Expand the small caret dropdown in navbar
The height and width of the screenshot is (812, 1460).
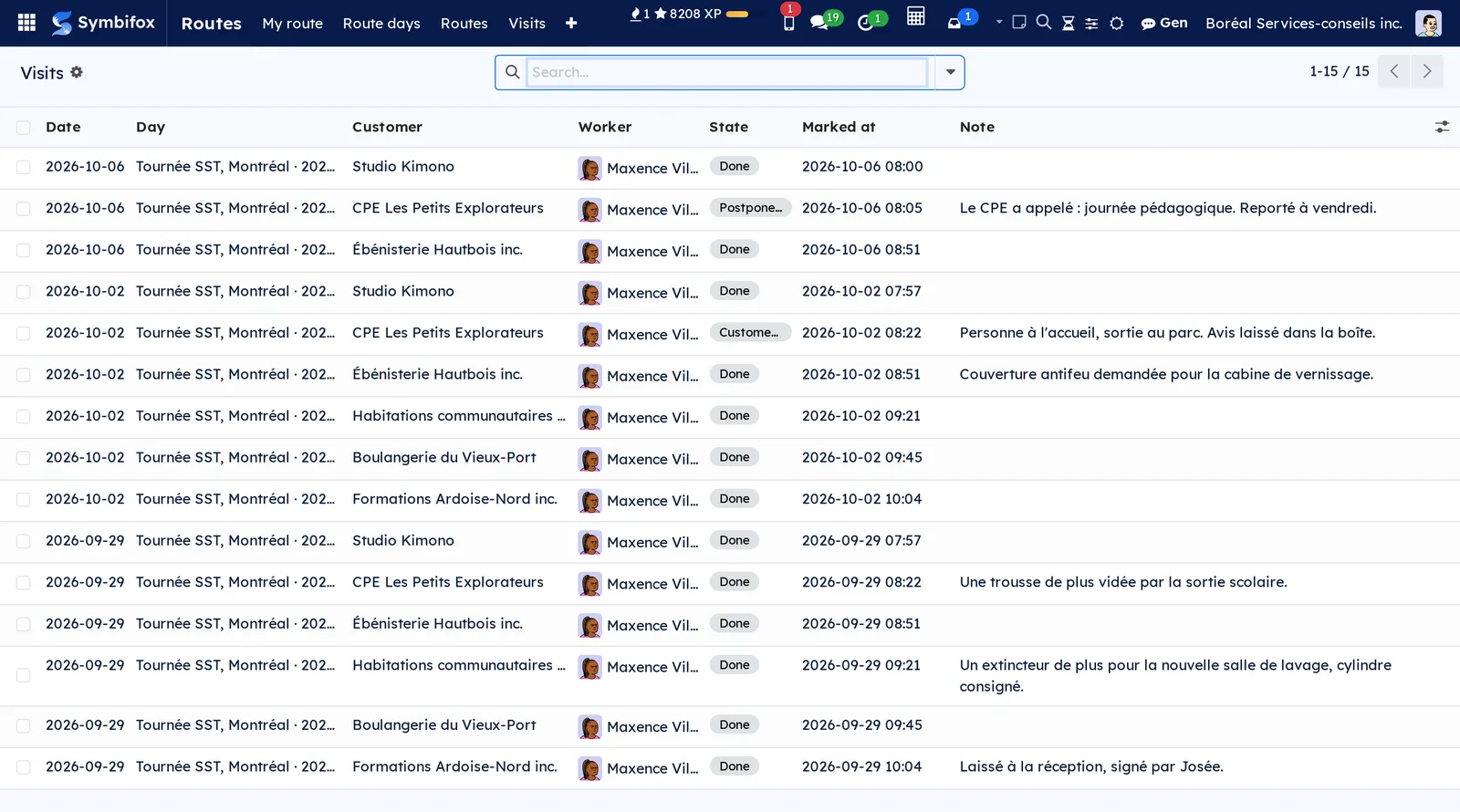pyautogui.click(x=999, y=22)
